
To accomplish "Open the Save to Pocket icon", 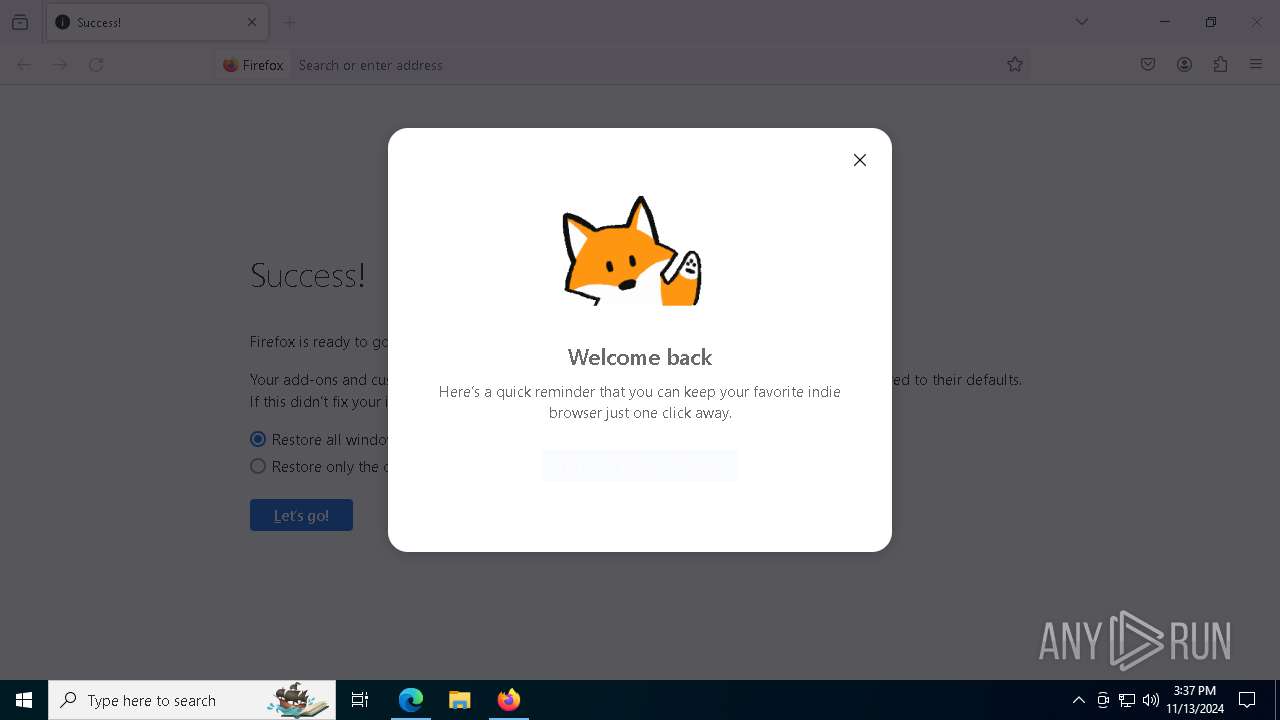I will (1148, 65).
